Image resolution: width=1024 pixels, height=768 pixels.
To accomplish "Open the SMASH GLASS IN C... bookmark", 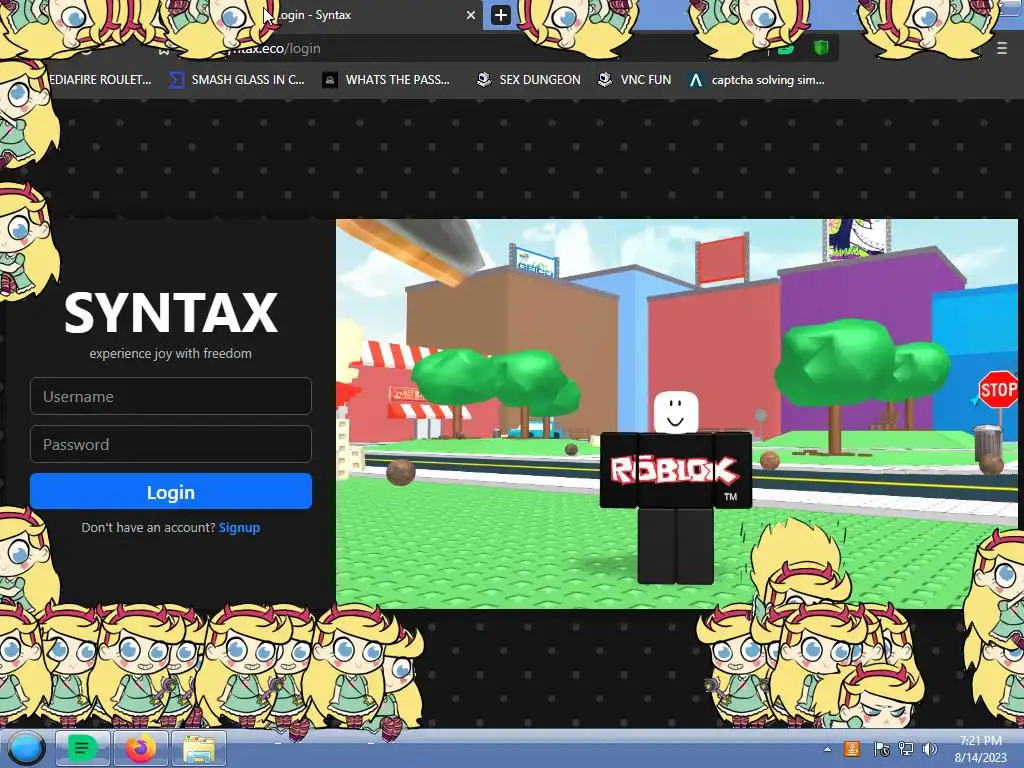I will (x=236, y=80).
